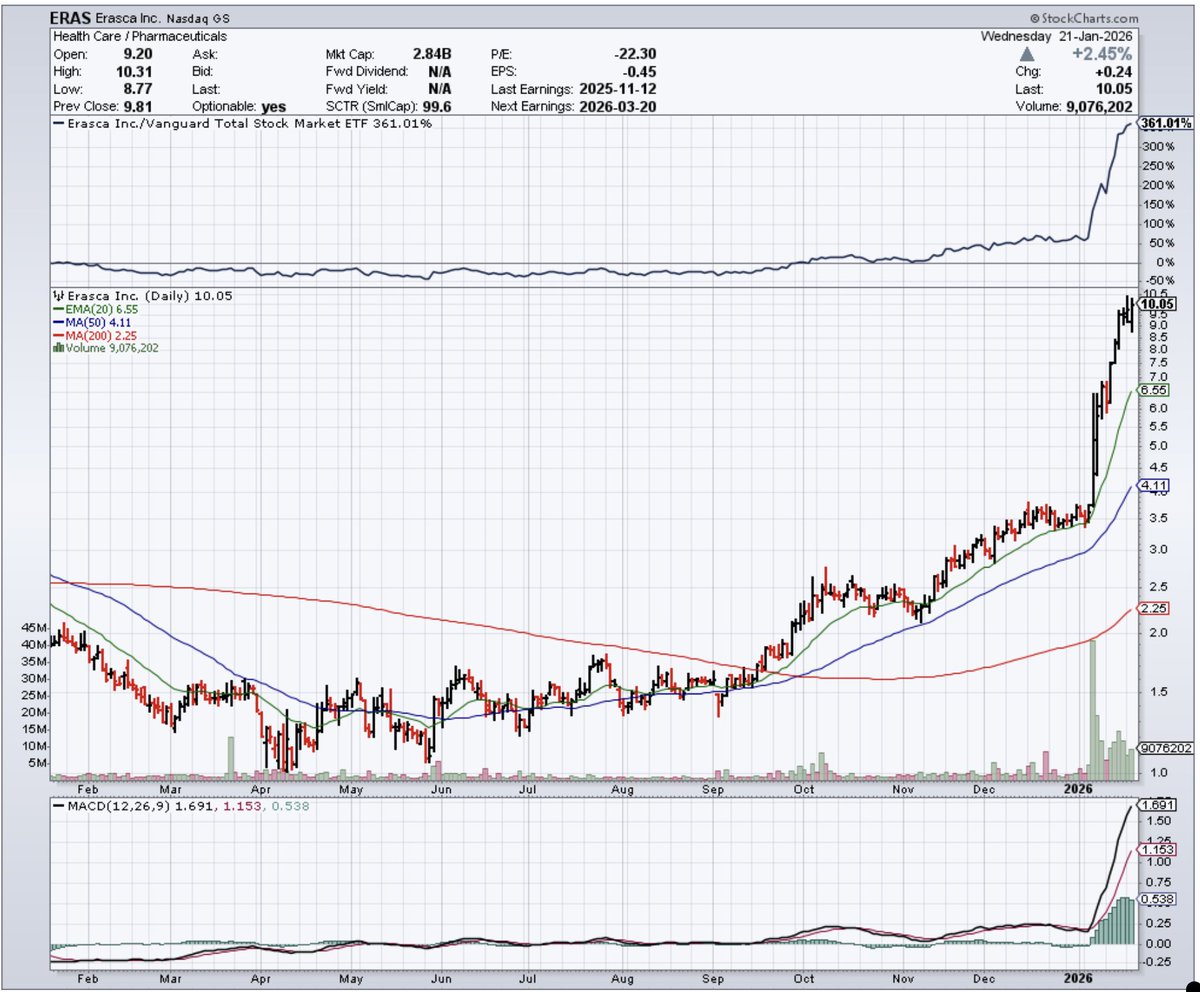
Task: Click the boxed 6.55 EMA tag on price axis
Action: point(1154,390)
